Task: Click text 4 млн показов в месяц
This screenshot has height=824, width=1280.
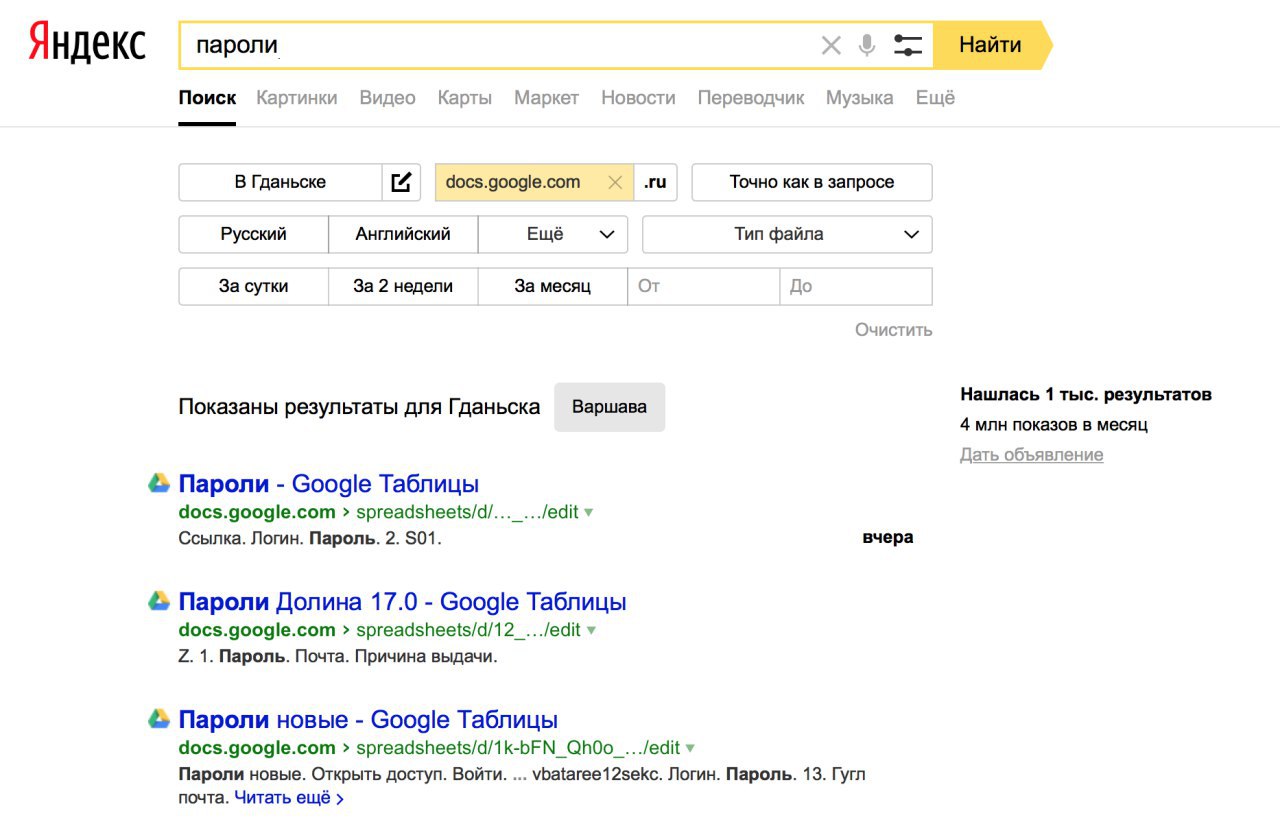Action: 1054,424
